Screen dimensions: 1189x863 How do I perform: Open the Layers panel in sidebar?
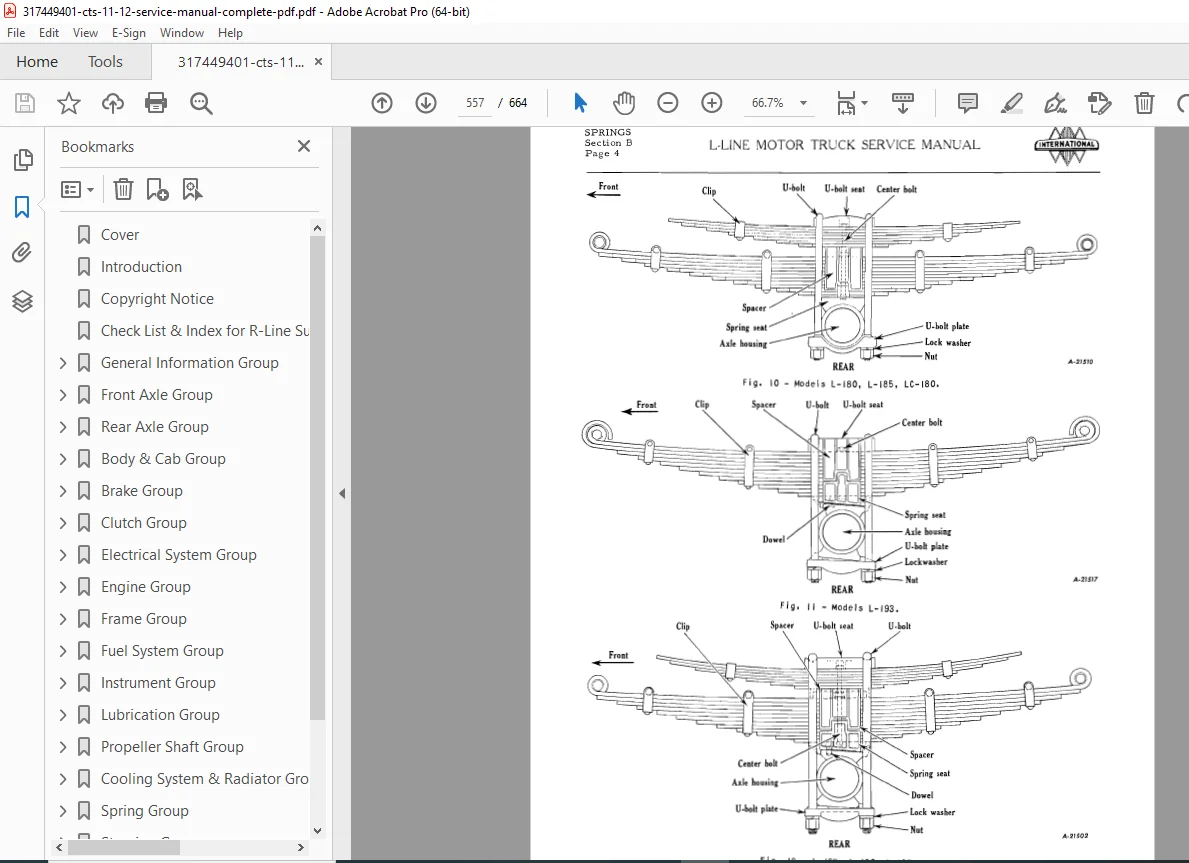[23, 301]
